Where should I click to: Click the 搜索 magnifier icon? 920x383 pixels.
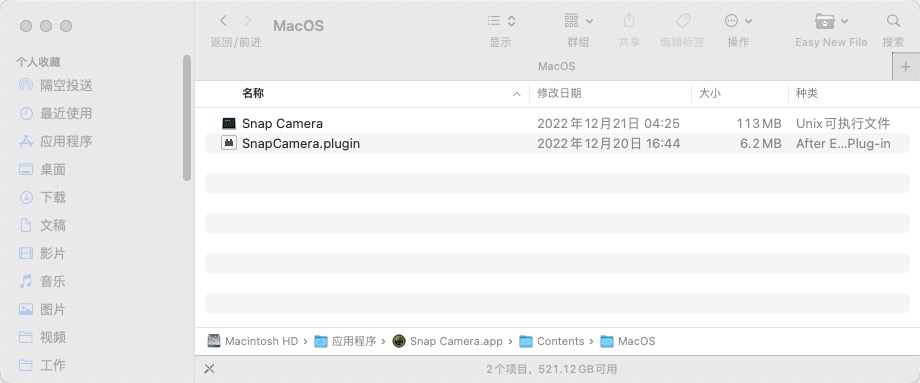pyautogui.click(x=893, y=21)
